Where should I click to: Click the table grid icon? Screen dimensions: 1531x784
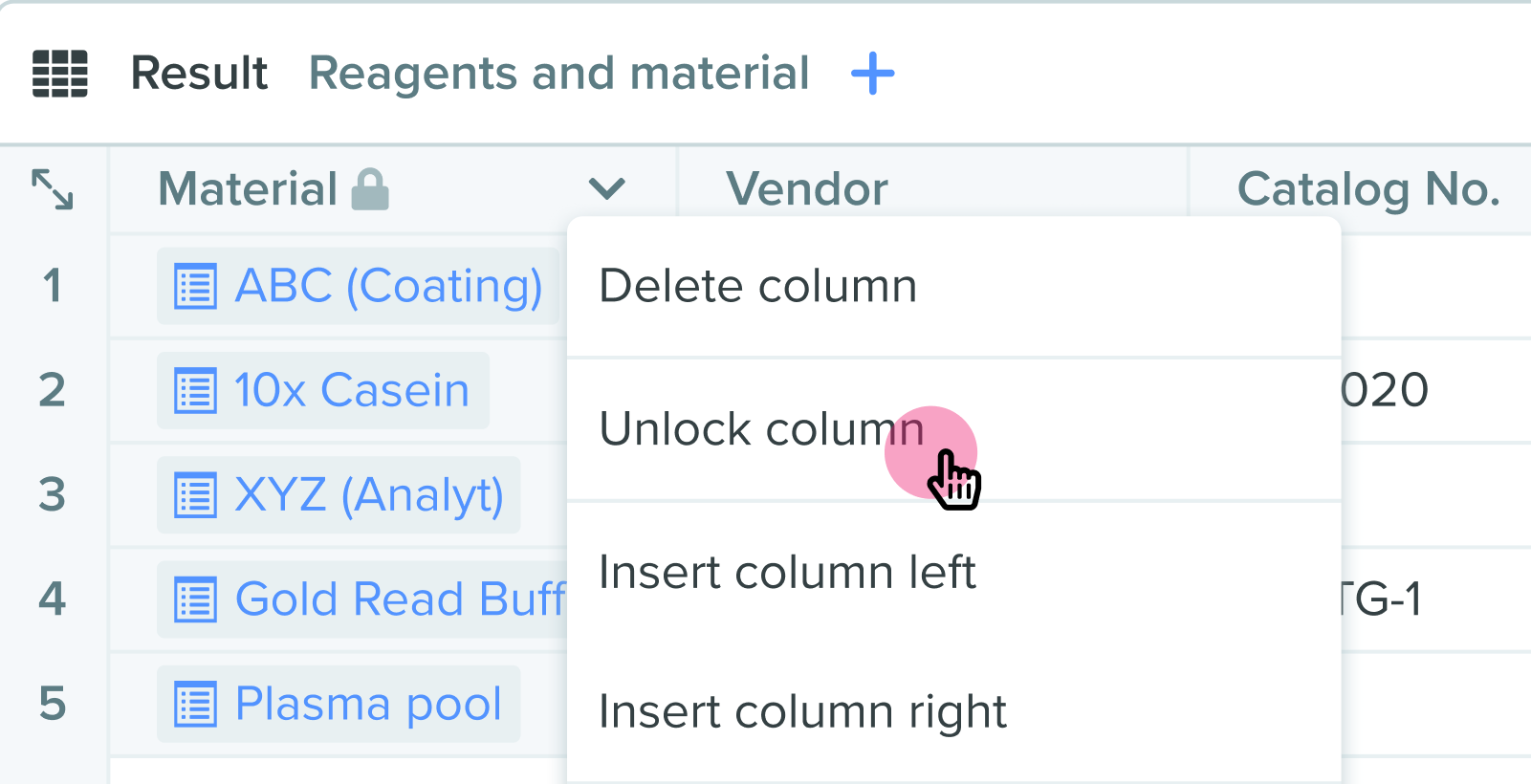[x=60, y=74]
